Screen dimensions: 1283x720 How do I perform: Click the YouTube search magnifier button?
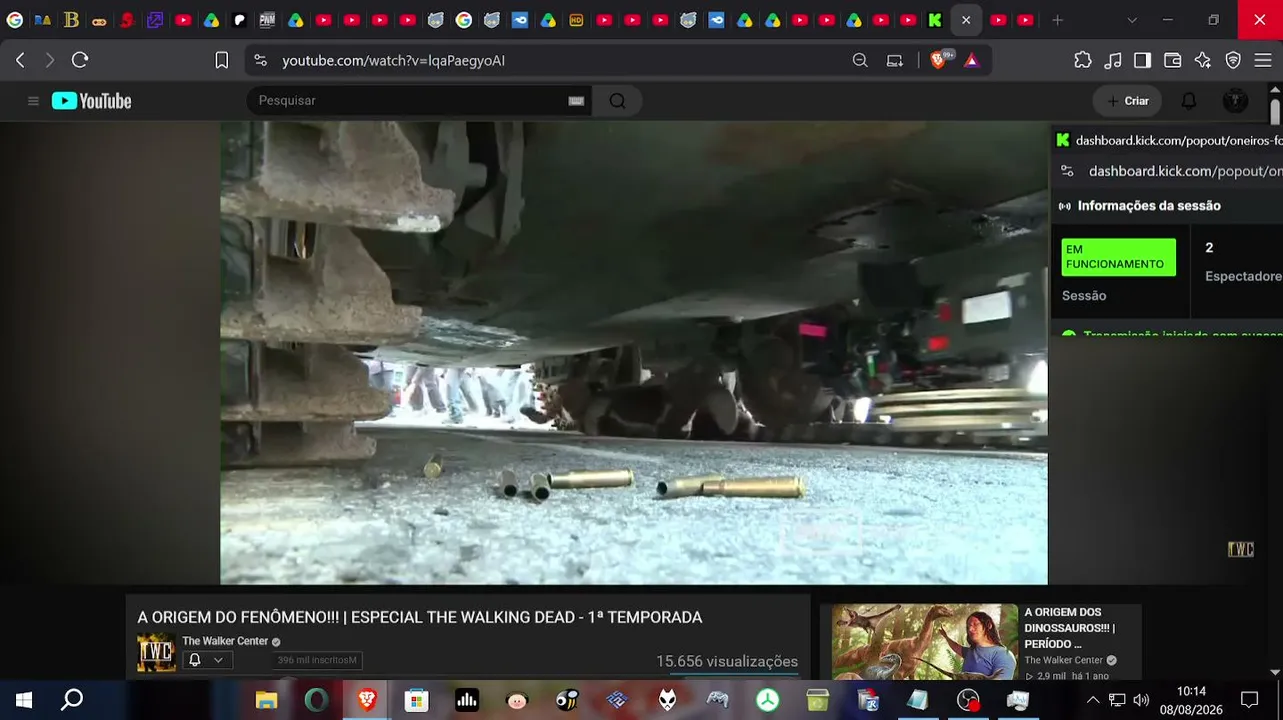click(x=617, y=101)
